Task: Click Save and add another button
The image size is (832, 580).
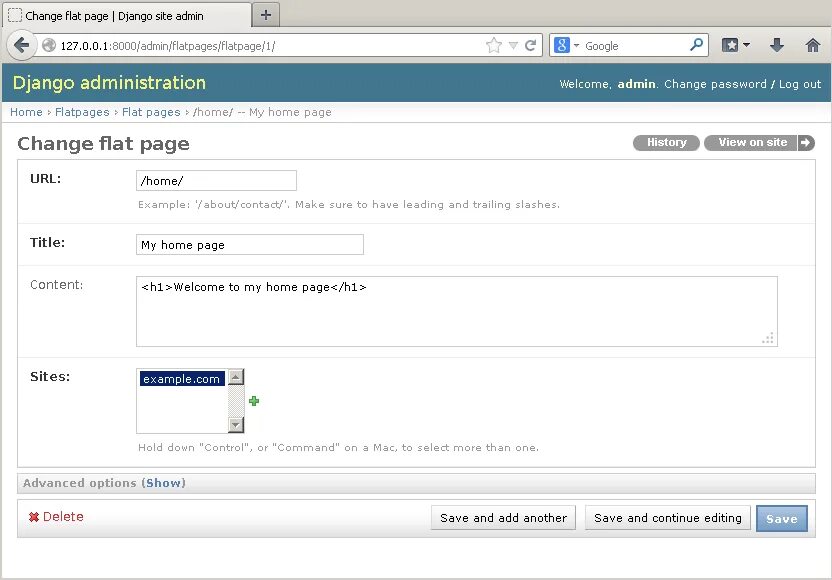Action: click(x=503, y=518)
